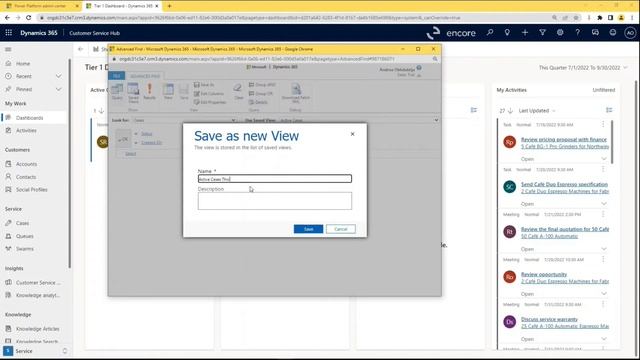
Task: Open a new browser tab
Action: click(169, 6)
